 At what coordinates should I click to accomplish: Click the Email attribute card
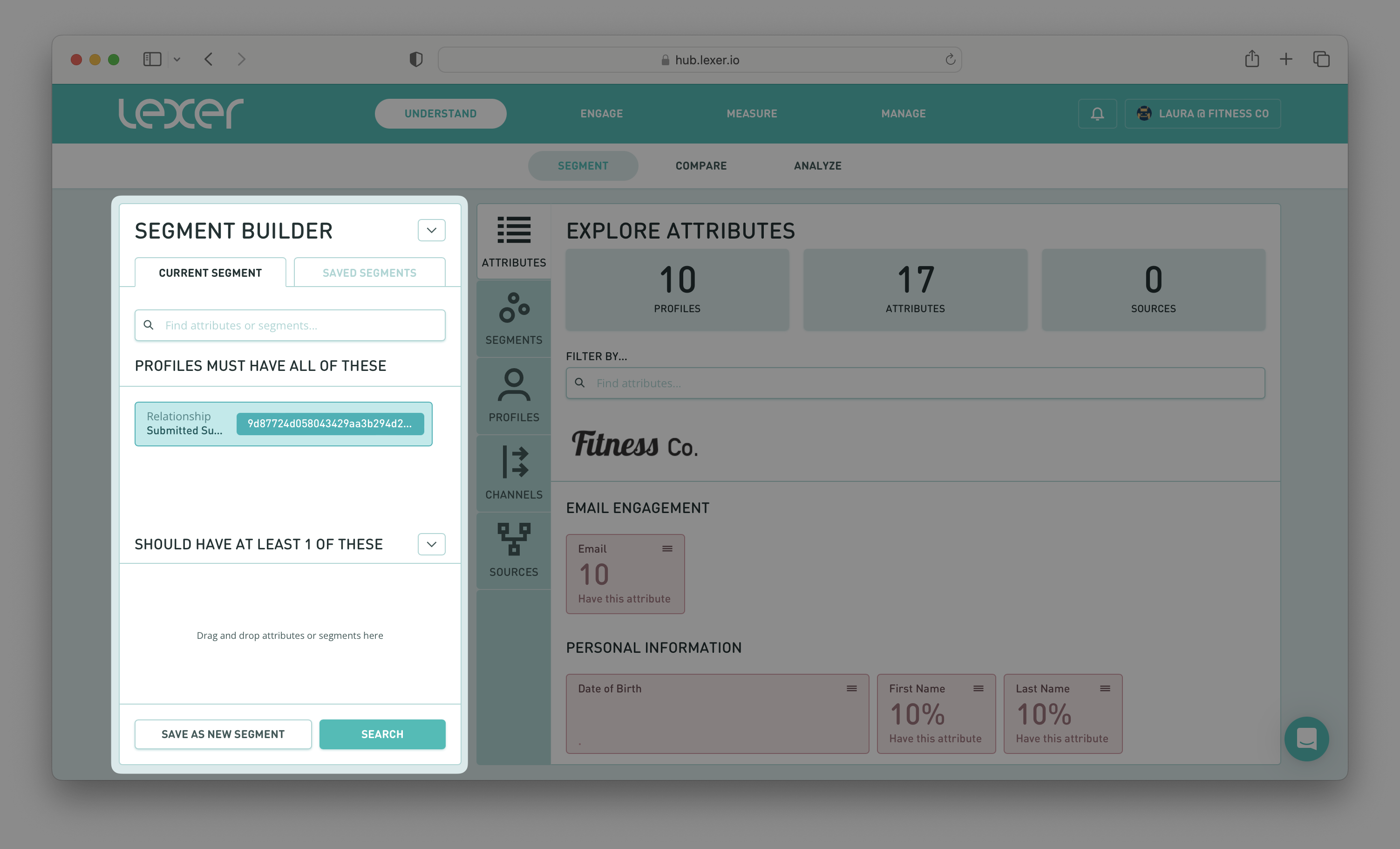[625, 574]
